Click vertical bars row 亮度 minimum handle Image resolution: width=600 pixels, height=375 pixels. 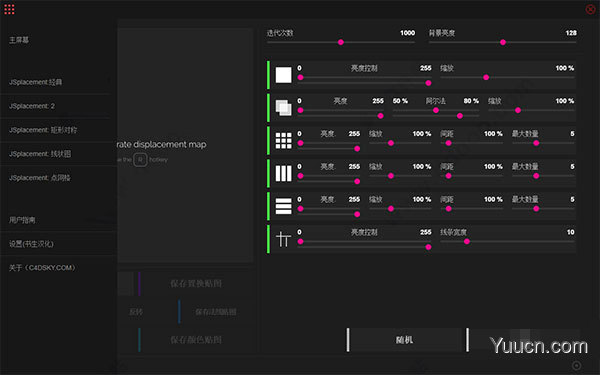point(300,176)
